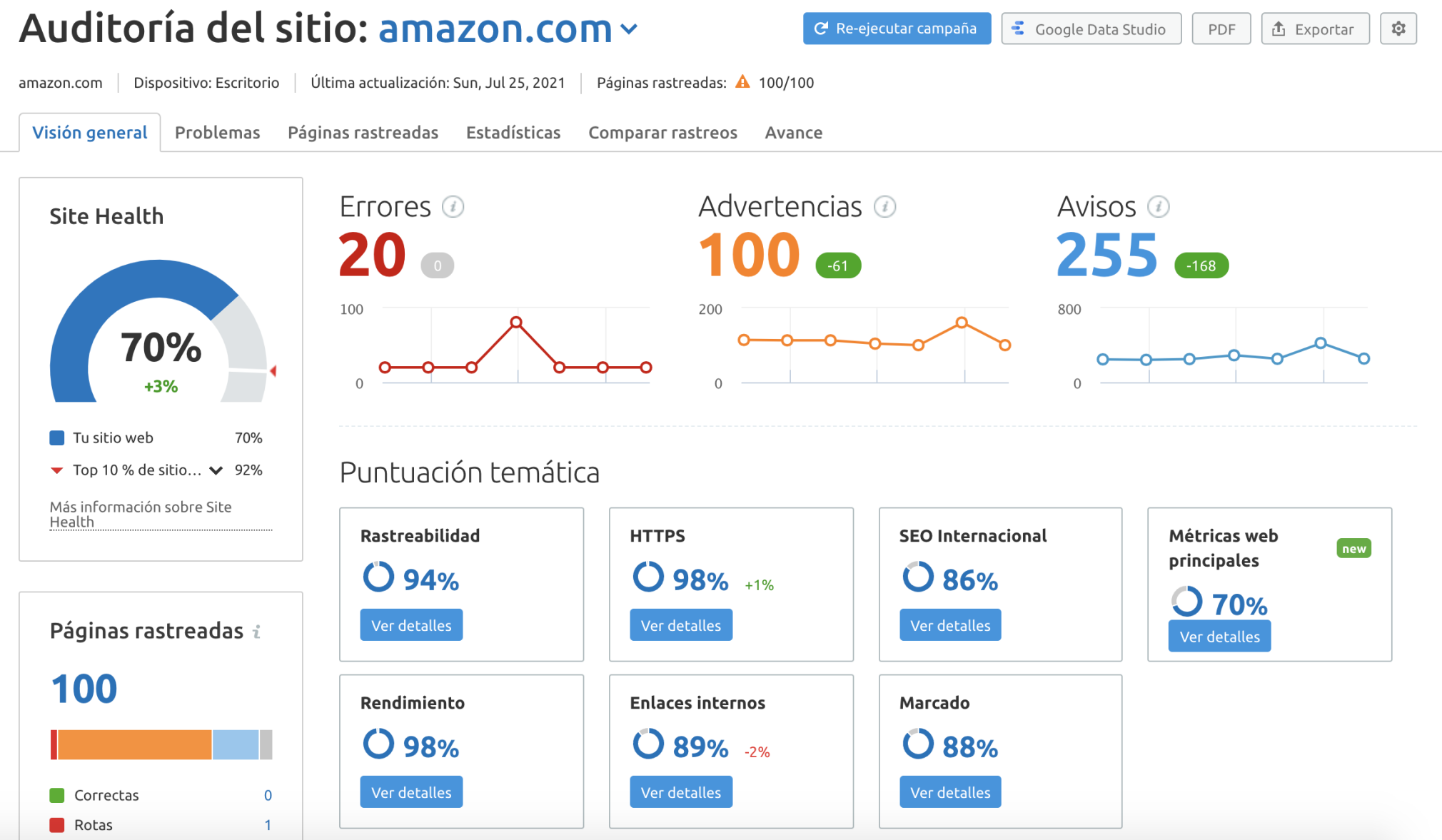
Task: Click the orange warning triangle icon
Action: [x=742, y=82]
